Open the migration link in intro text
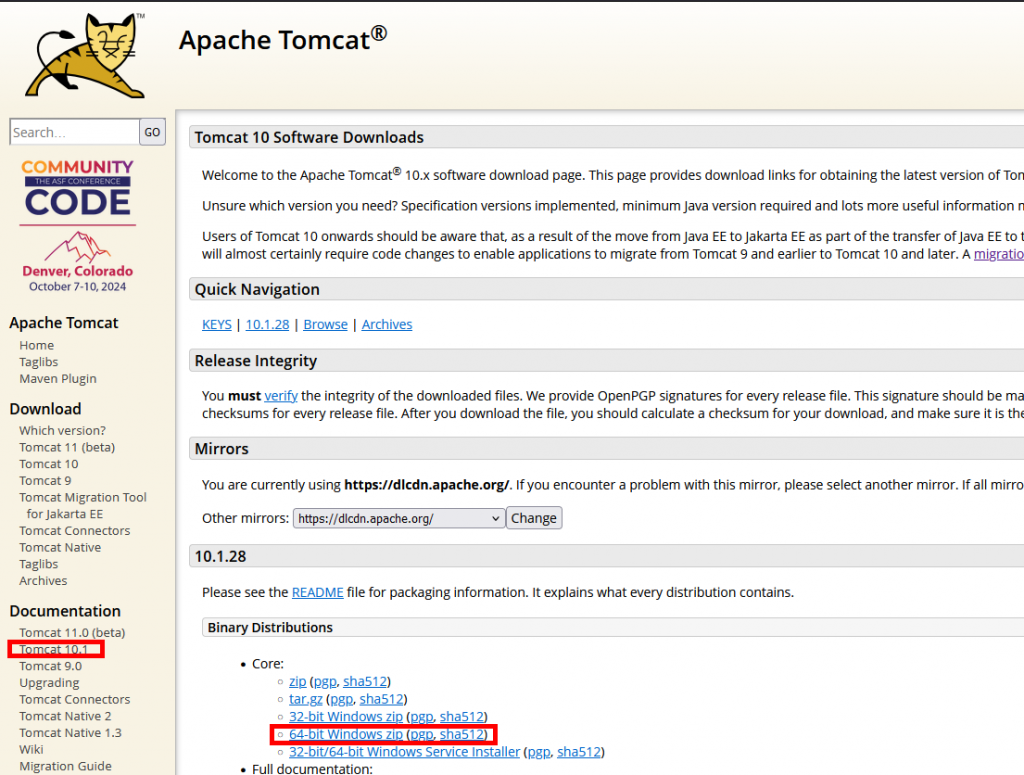1024x775 pixels. click(x=999, y=254)
